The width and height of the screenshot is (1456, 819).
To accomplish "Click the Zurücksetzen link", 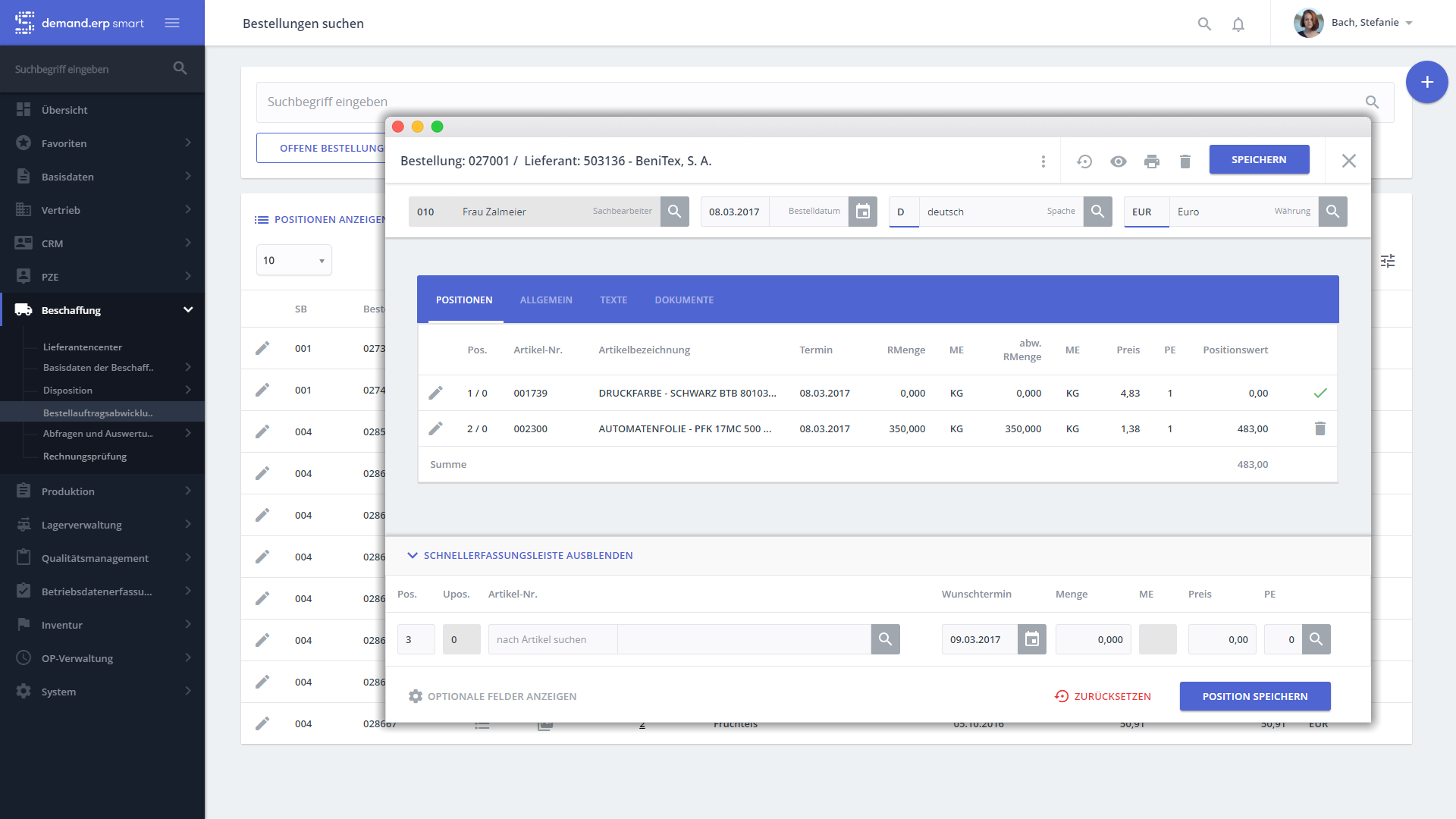I will [1103, 696].
